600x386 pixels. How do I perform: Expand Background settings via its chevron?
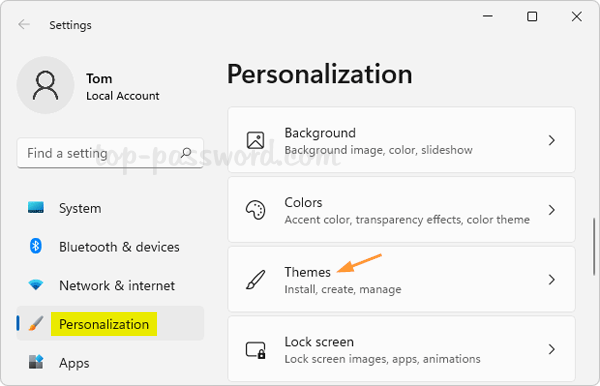(551, 140)
